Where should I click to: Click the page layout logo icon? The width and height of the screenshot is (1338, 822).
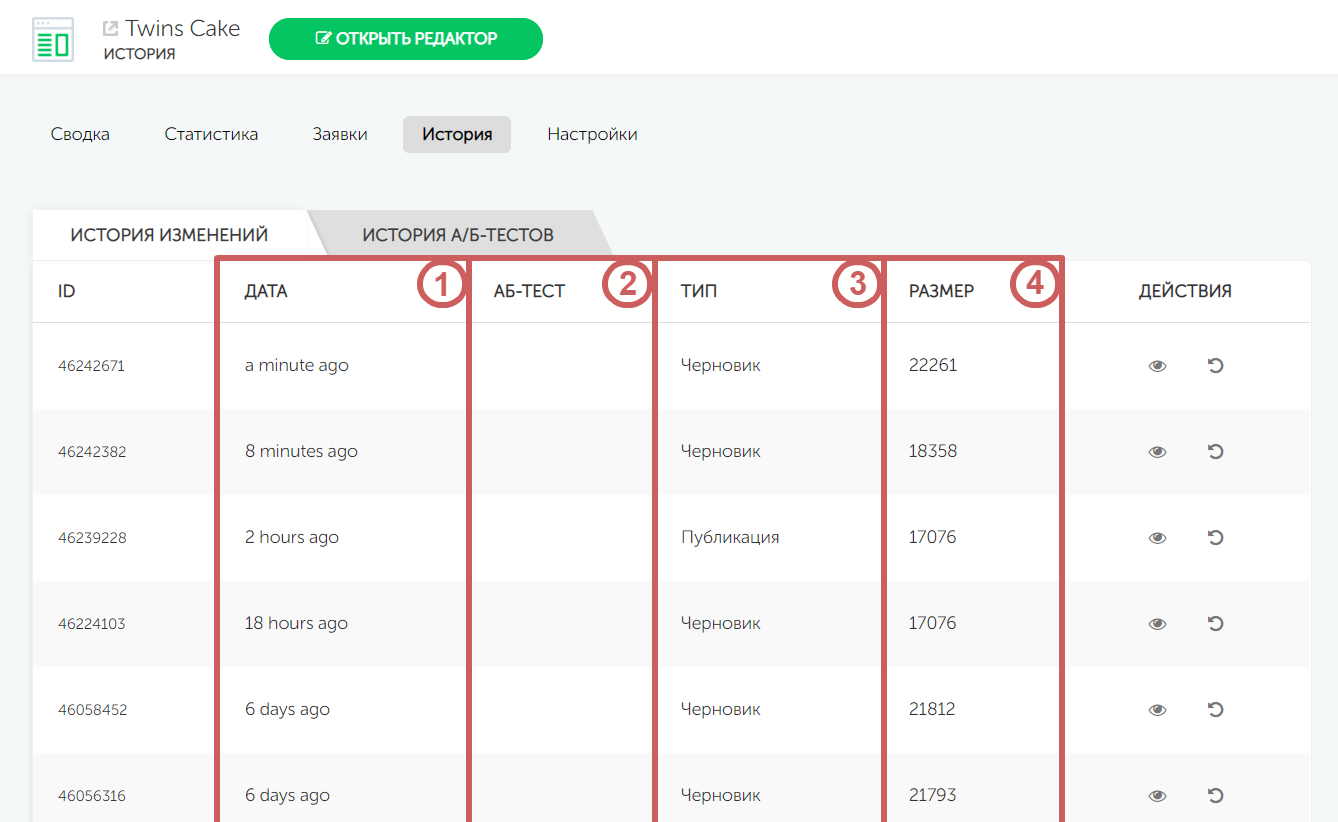pos(53,40)
